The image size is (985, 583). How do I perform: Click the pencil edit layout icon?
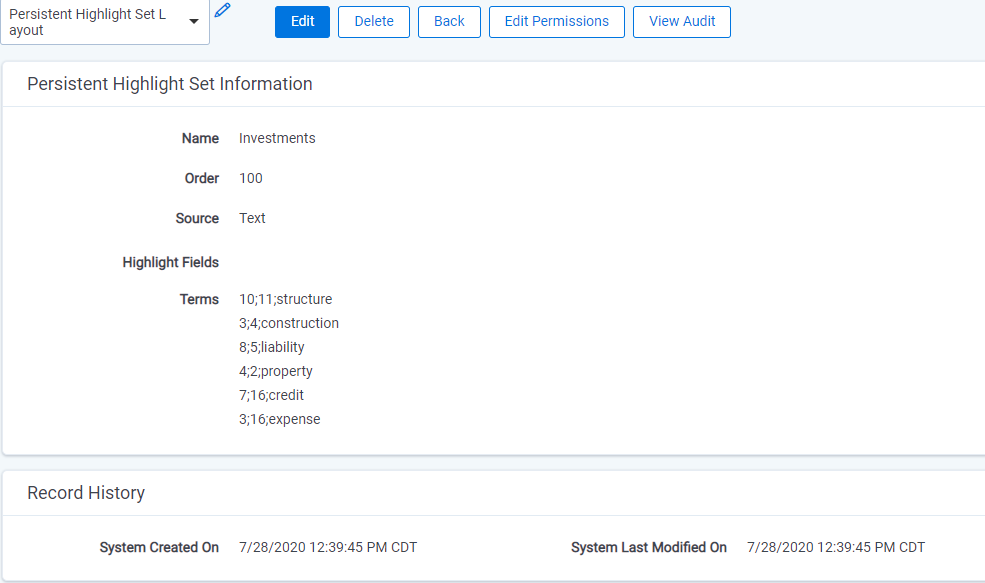click(x=222, y=10)
